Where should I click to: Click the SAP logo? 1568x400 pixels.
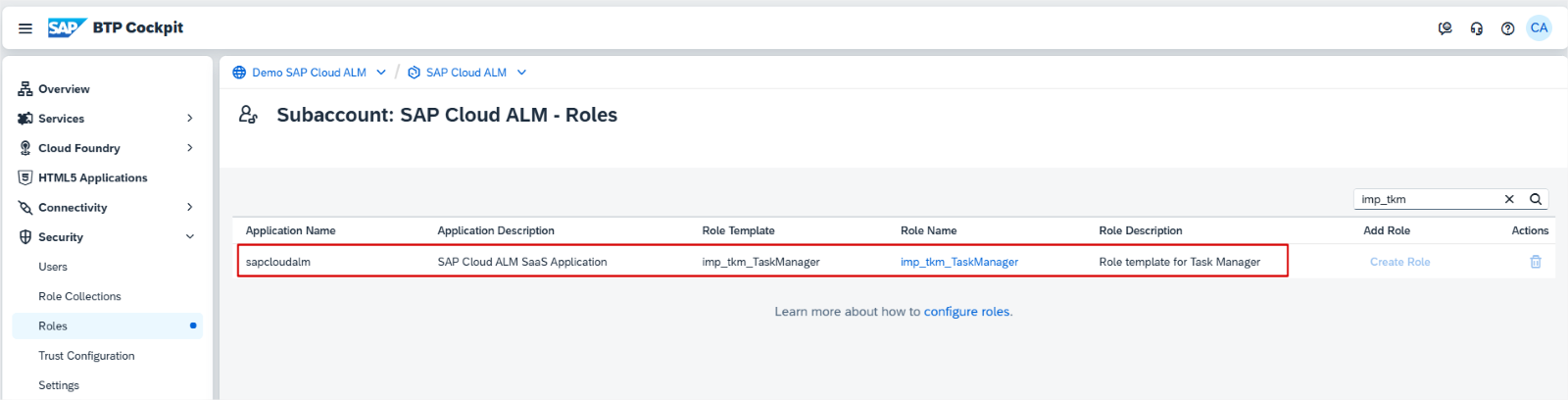(67, 27)
